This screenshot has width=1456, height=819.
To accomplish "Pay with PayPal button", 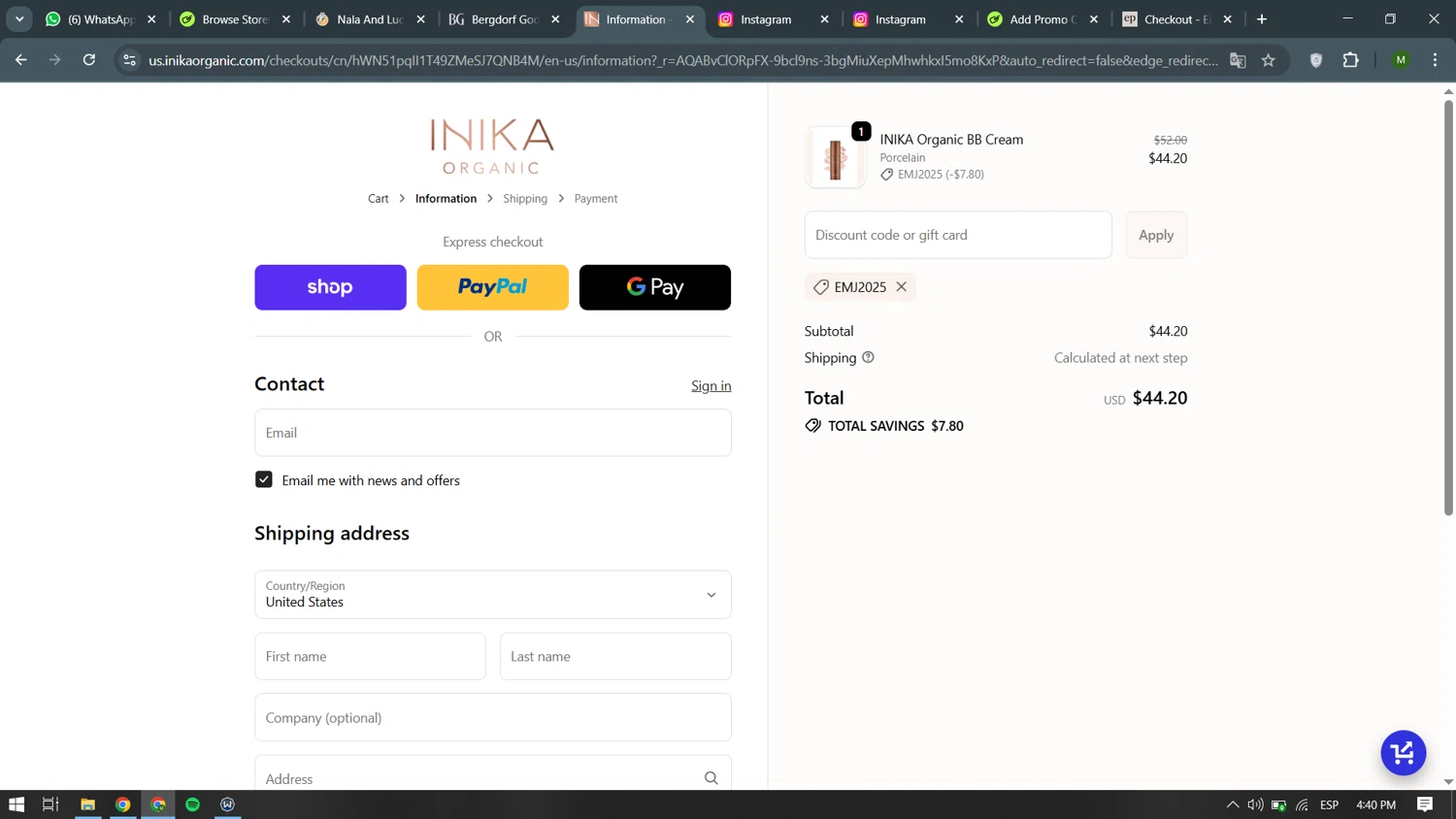I will [492, 287].
